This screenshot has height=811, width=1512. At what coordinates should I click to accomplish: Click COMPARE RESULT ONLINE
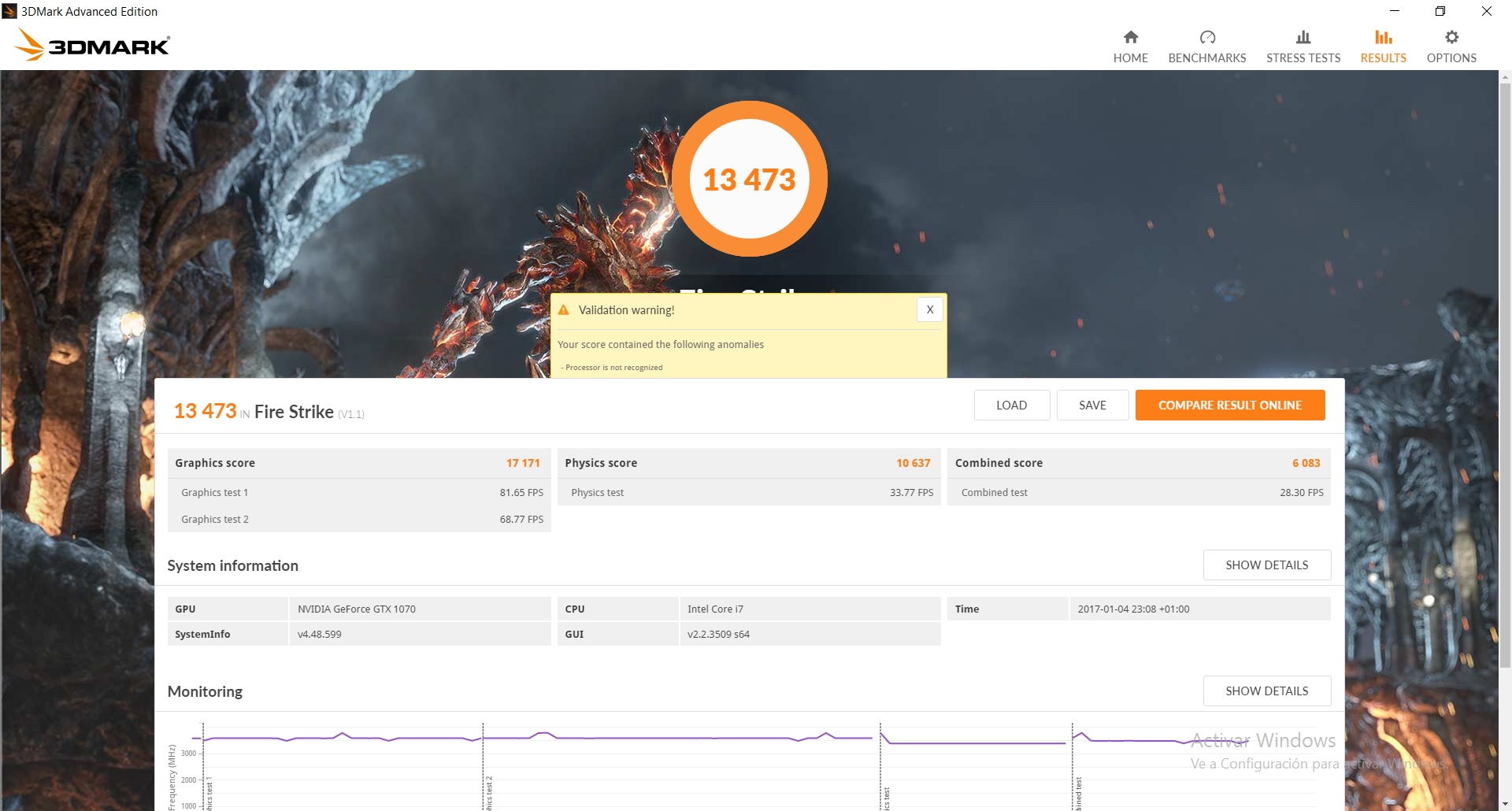[x=1229, y=405]
